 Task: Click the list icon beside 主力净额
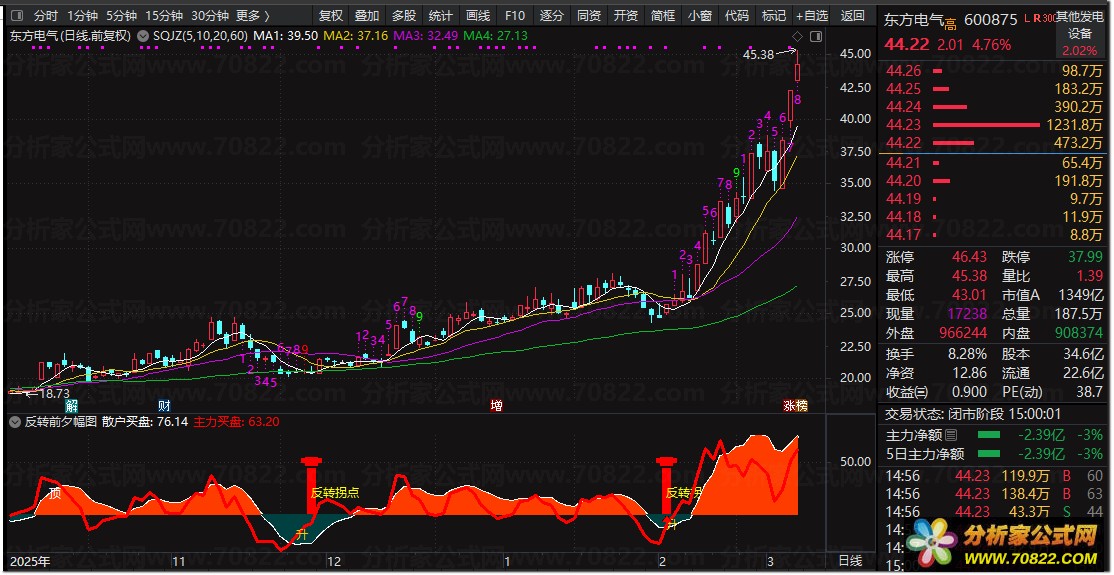click(x=951, y=435)
